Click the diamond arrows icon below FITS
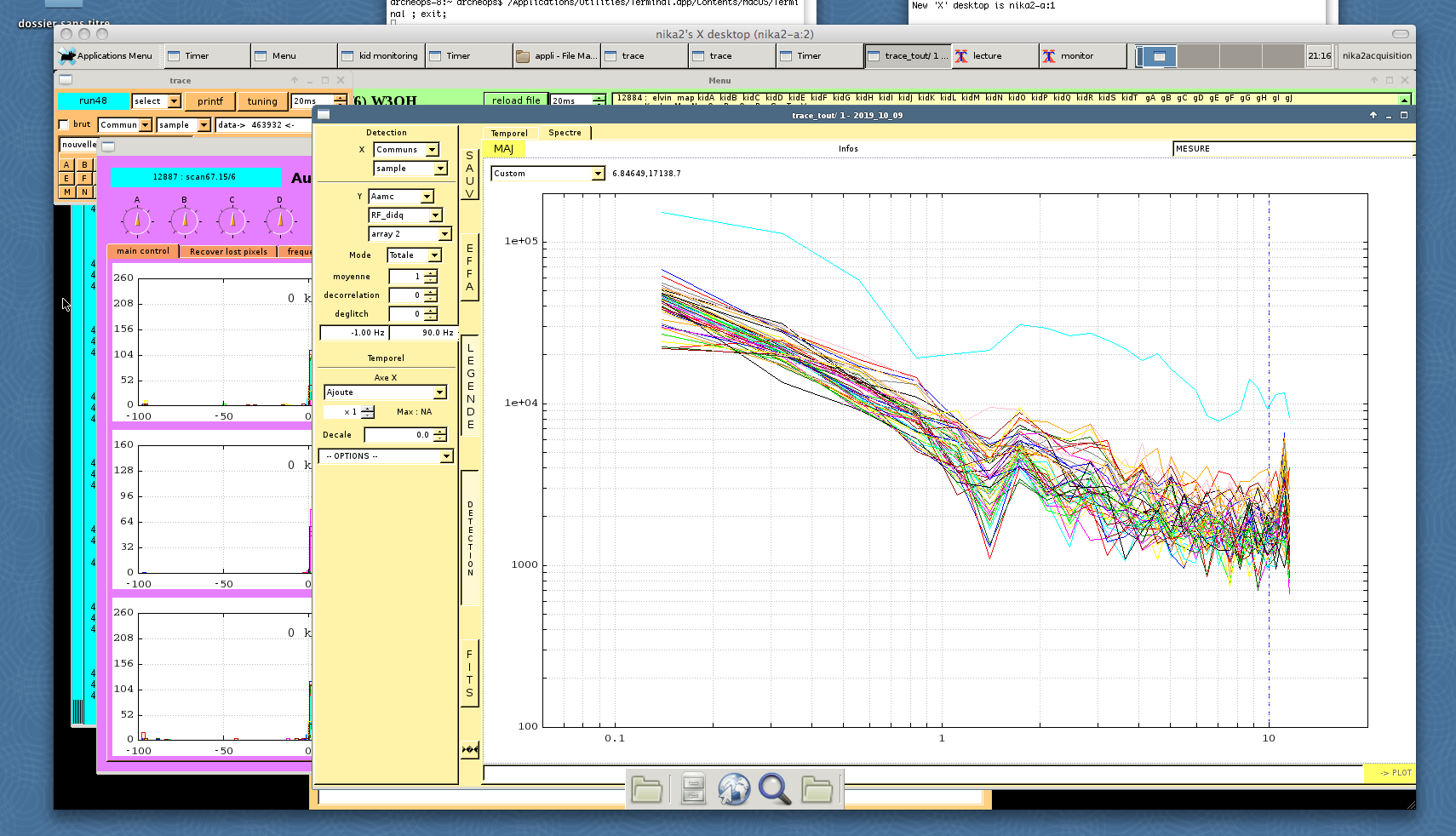The width and height of the screenshot is (1456, 836). tap(470, 750)
